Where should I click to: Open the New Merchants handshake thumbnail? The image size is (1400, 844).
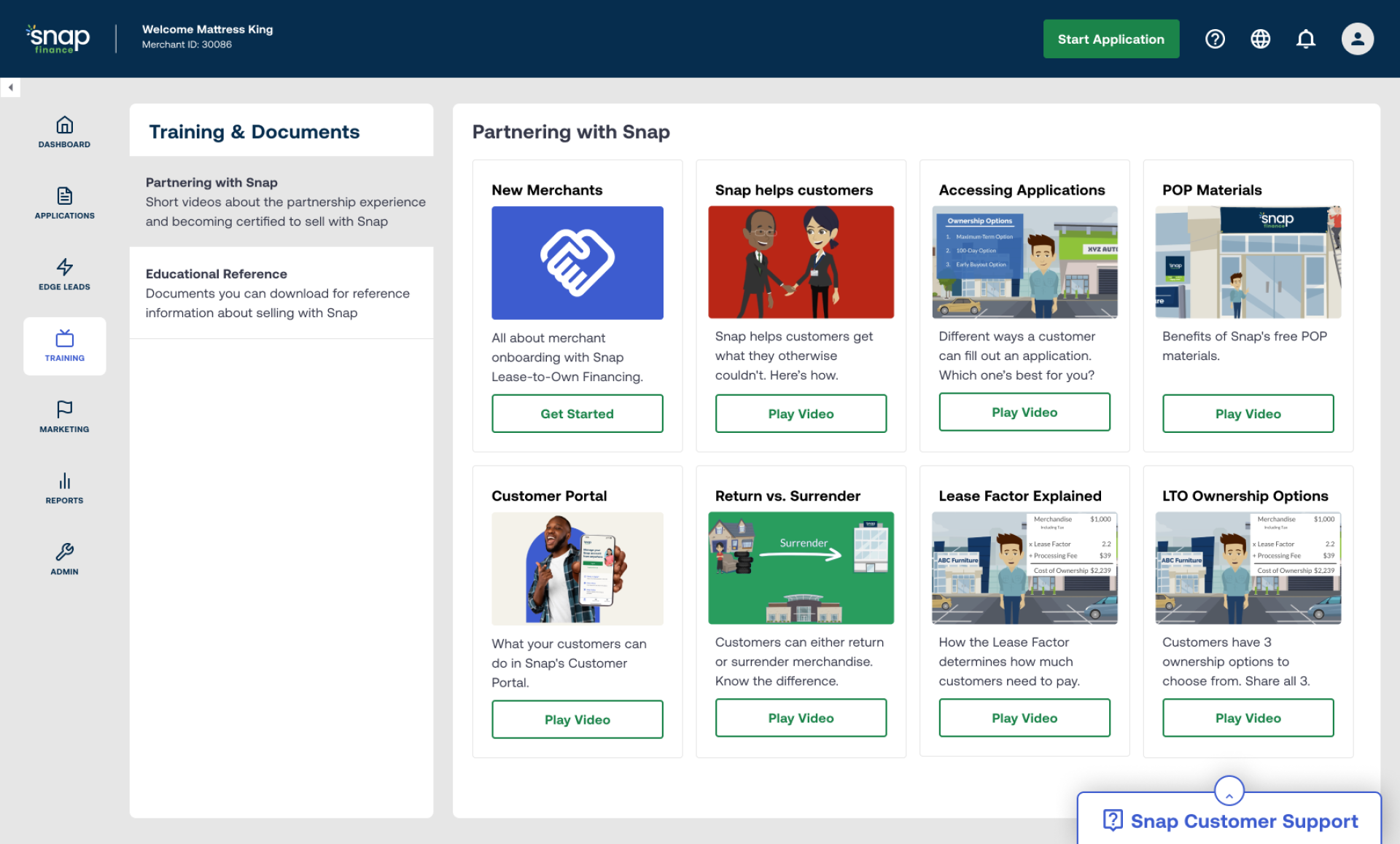pos(577,262)
